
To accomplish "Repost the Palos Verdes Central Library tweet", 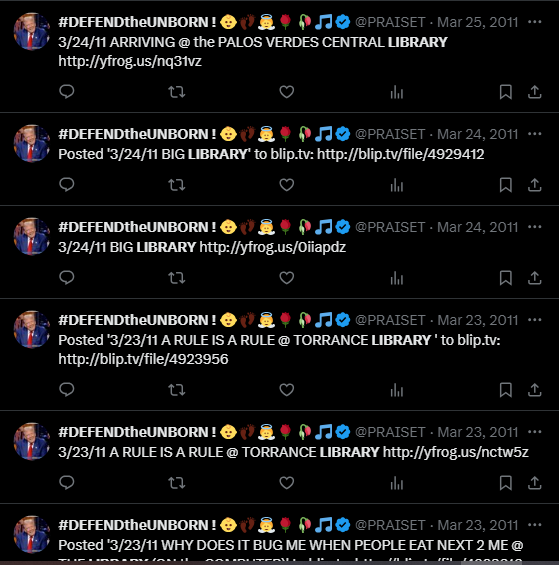I will [x=177, y=92].
